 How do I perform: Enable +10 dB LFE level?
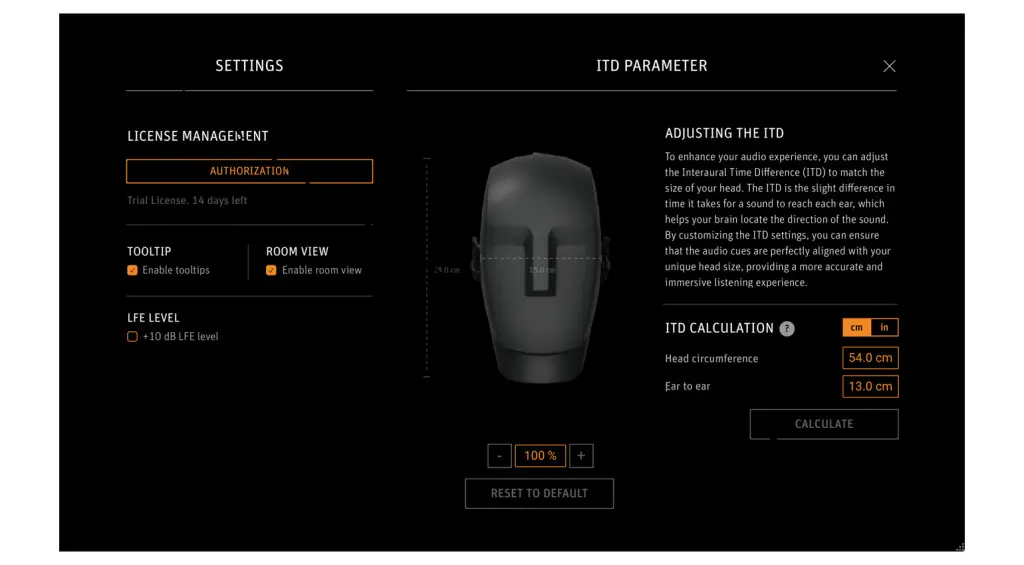(133, 337)
